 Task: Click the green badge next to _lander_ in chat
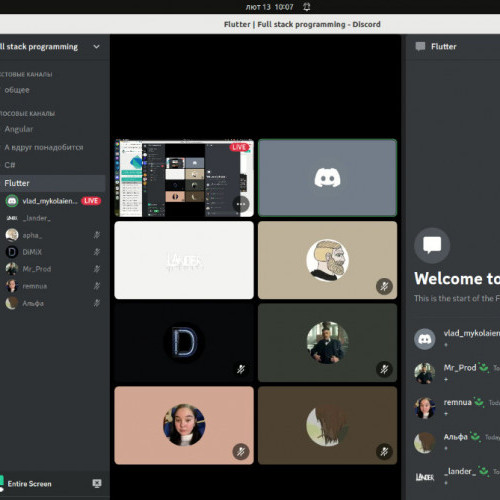[x=483, y=471]
